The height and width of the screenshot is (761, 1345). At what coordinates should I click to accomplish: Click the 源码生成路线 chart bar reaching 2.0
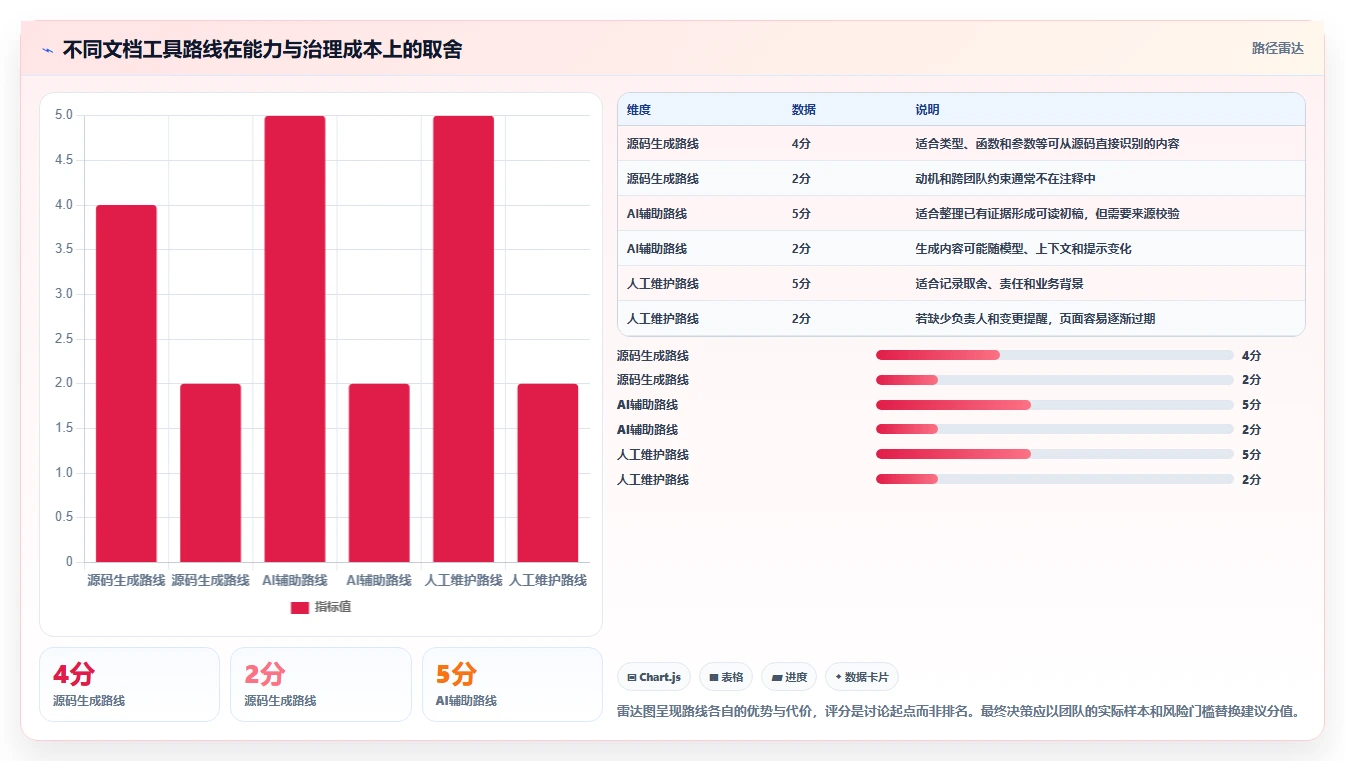pyautogui.click(x=210, y=473)
